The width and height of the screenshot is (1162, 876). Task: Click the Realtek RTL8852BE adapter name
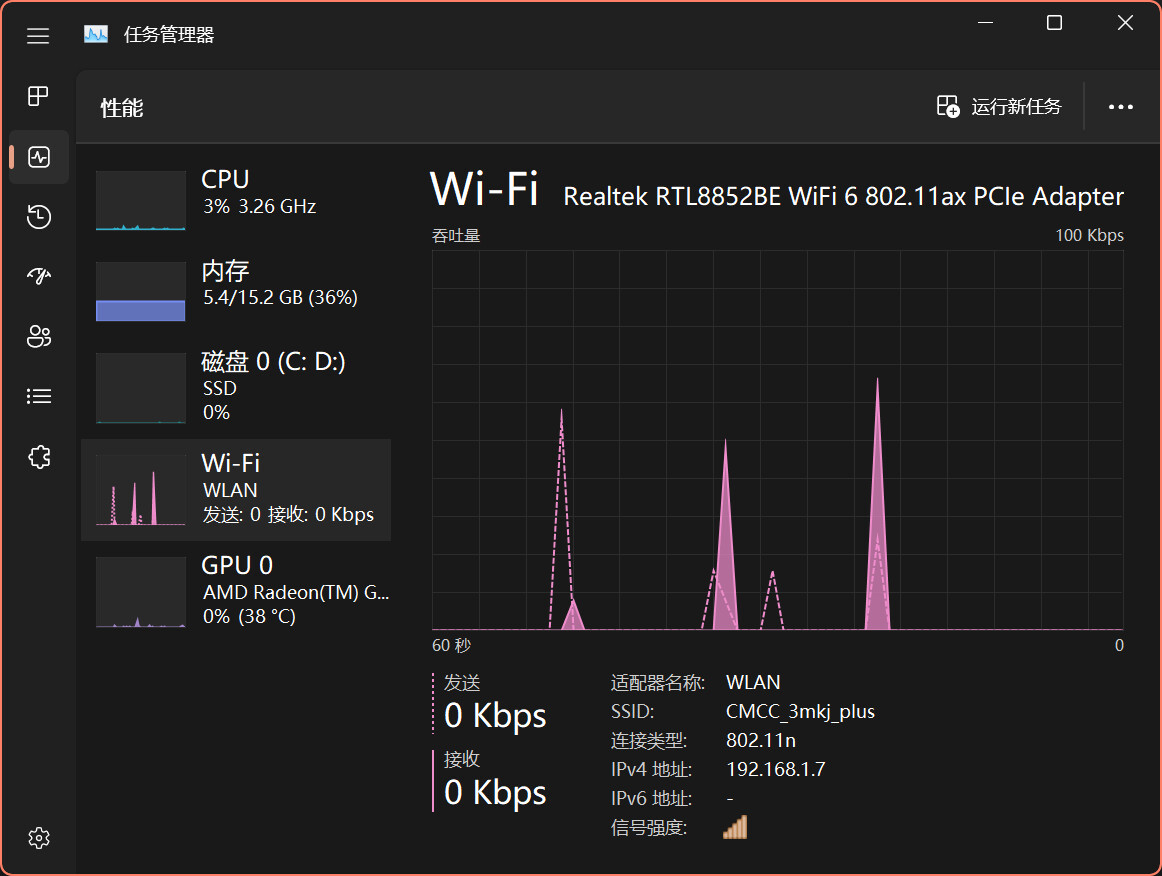click(x=843, y=196)
